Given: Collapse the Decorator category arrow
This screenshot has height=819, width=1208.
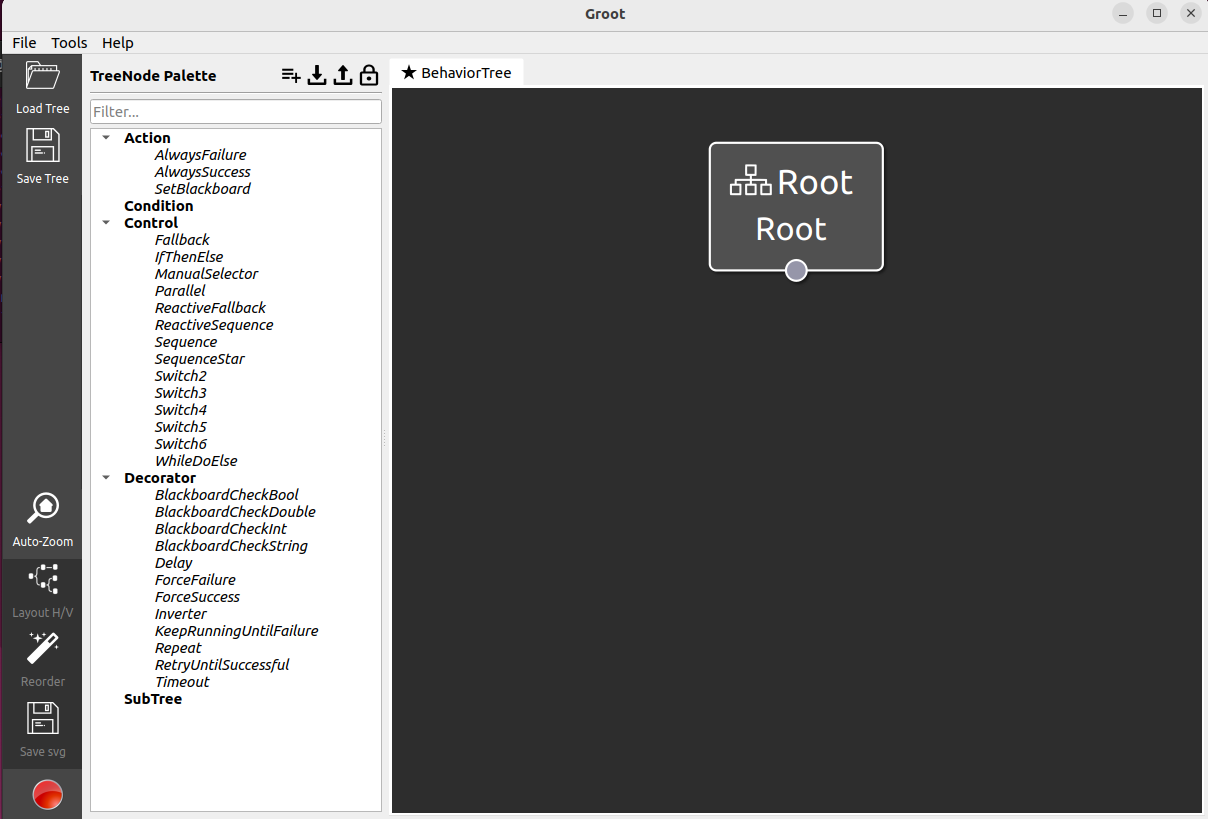Looking at the screenshot, I should click(106, 478).
